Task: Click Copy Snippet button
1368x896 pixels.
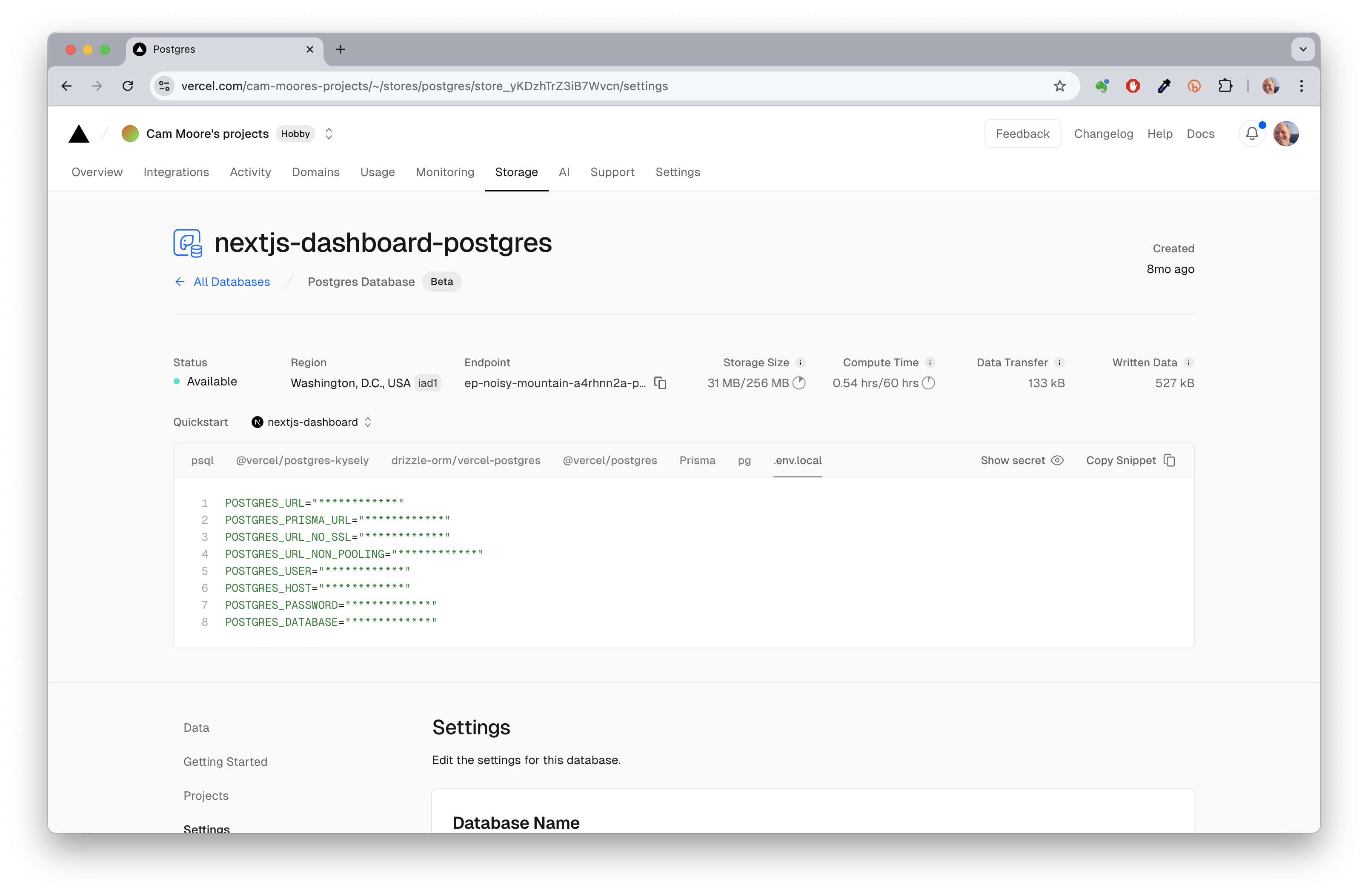Action: [1130, 461]
